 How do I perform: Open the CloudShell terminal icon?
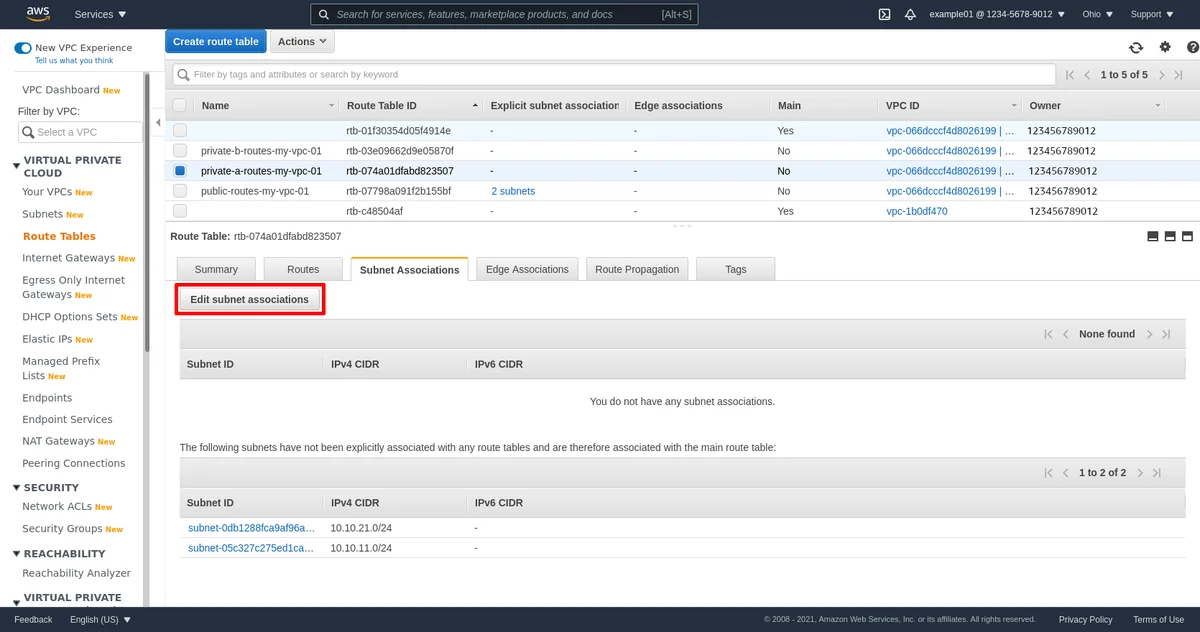884,14
